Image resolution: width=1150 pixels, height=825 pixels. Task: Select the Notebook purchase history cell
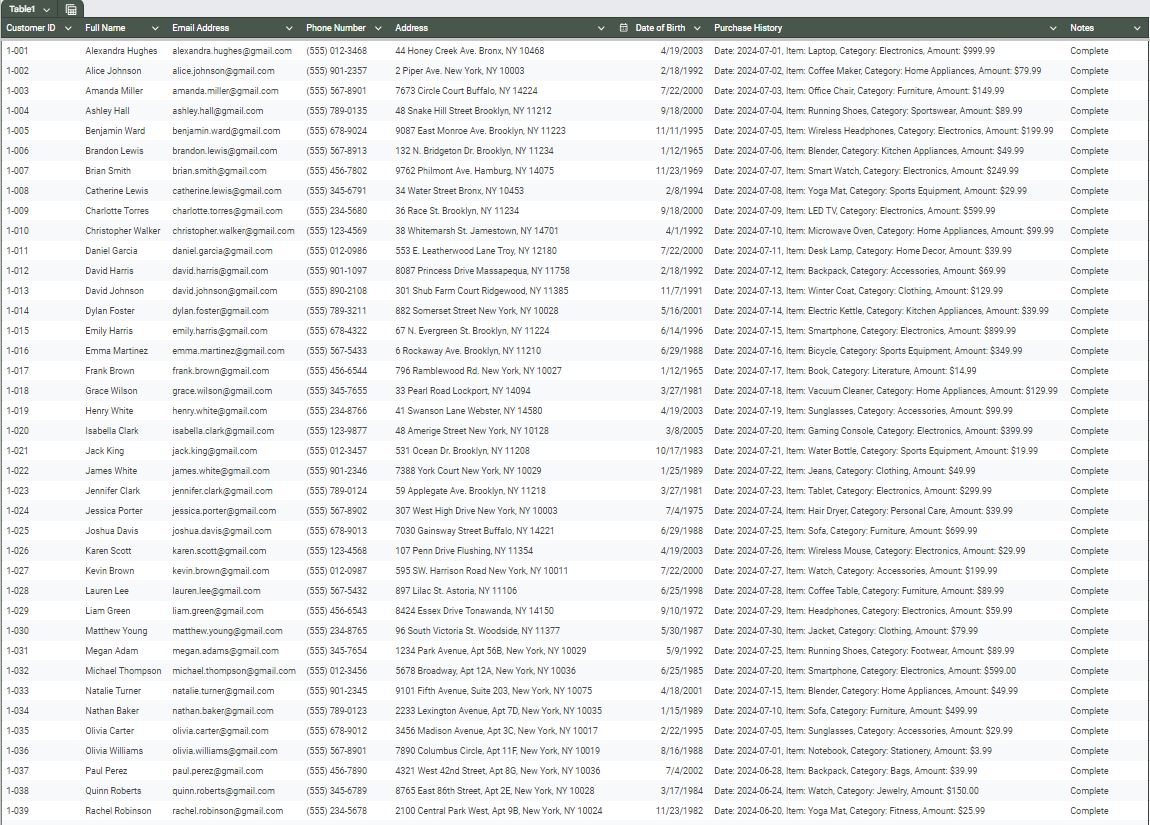pyautogui.click(x=853, y=751)
